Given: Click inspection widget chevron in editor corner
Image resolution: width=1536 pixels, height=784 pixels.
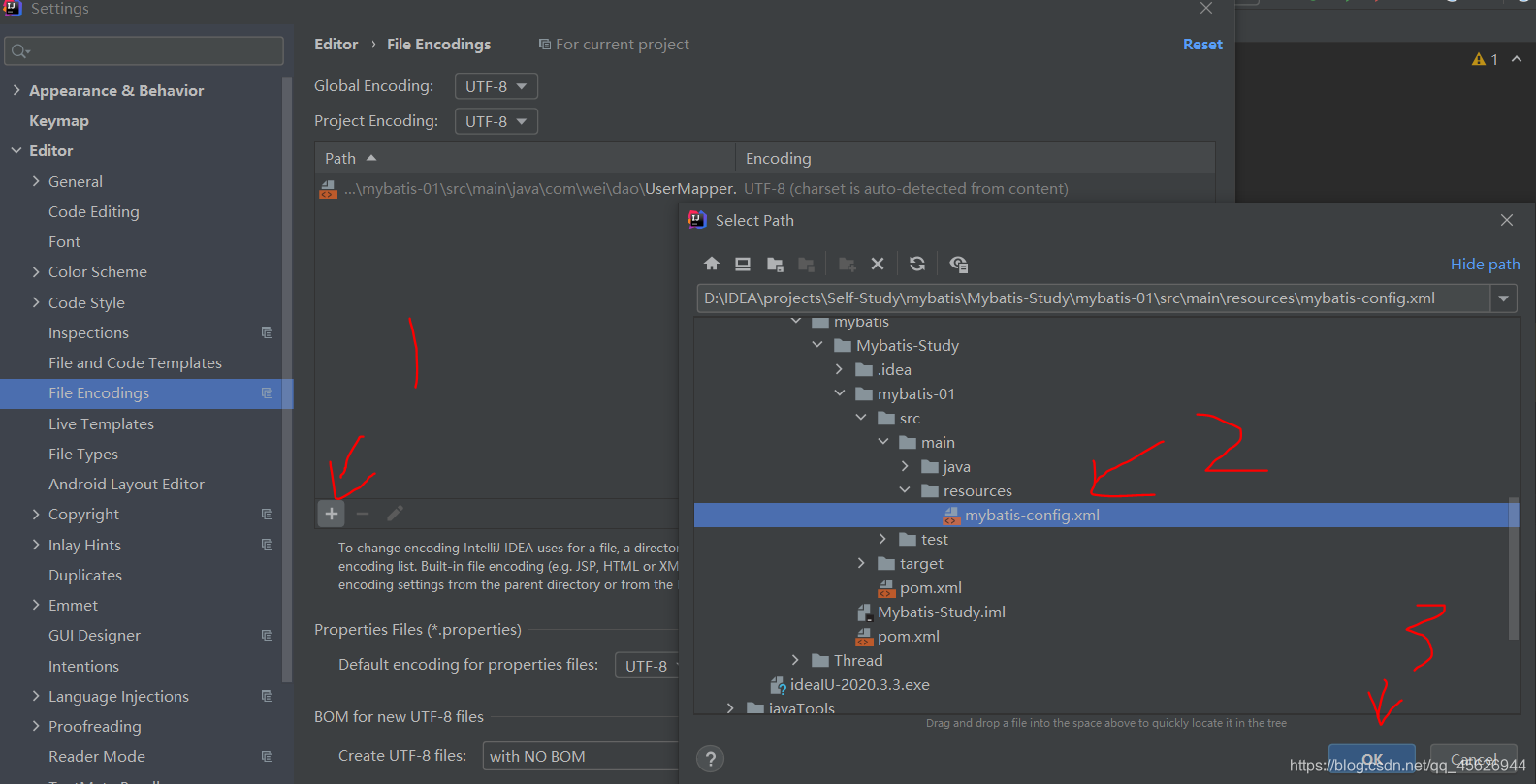Looking at the screenshot, I should (1517, 59).
